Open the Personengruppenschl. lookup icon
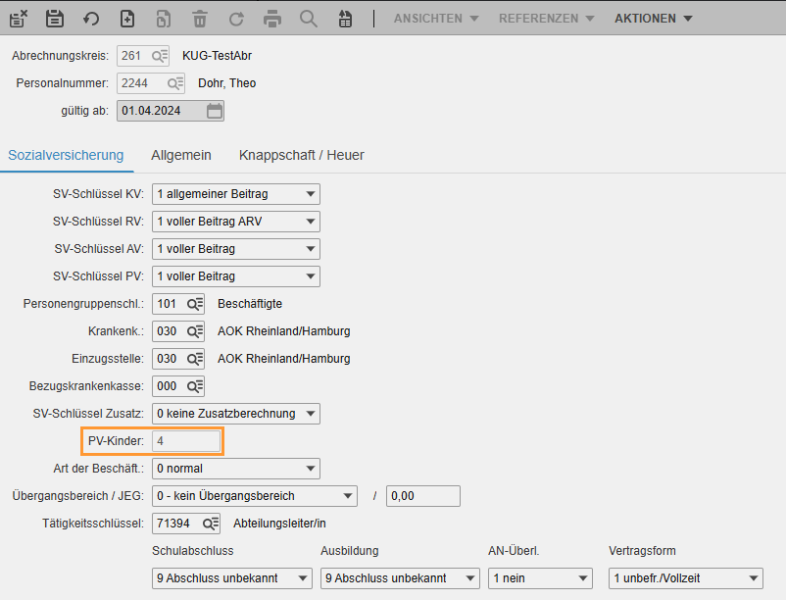This screenshot has height=600, width=786. pyautogui.click(x=195, y=304)
